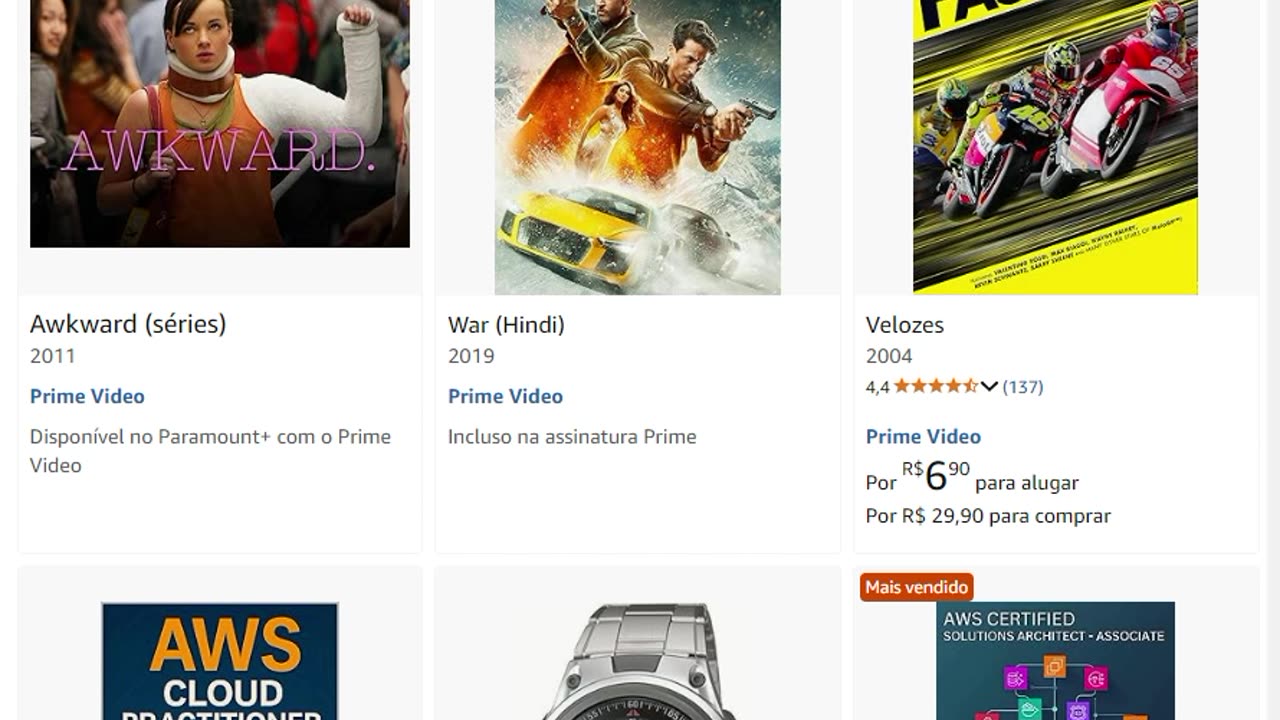Image resolution: width=1280 pixels, height=720 pixels.
Task: Select the R$ 29,90 para comprar option
Action: tap(988, 516)
